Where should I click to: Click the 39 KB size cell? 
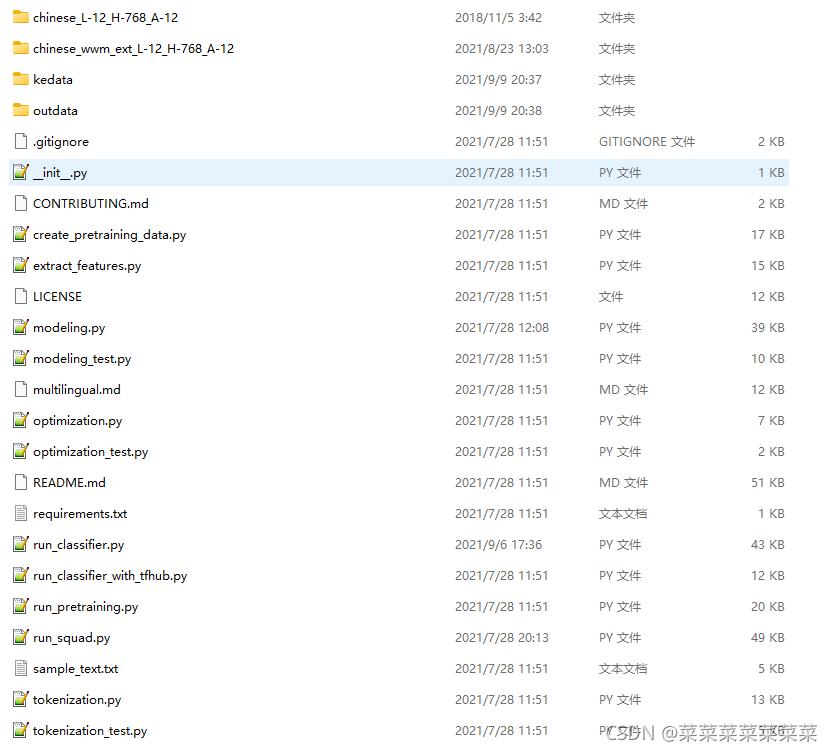pos(768,327)
